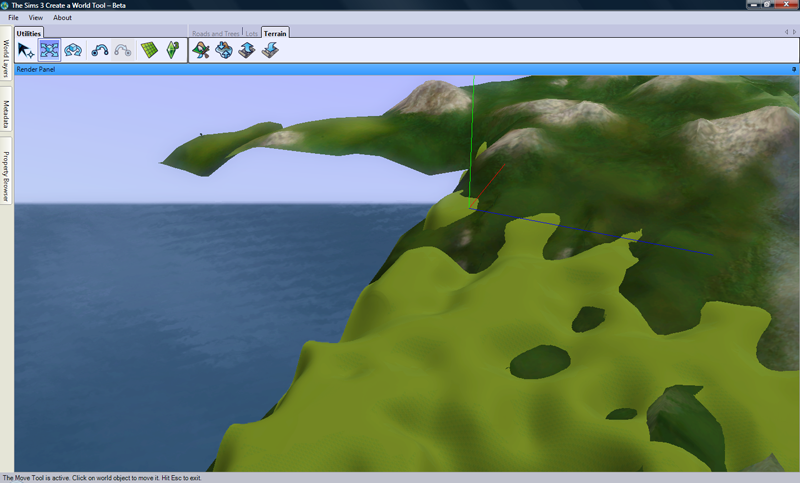Switch to the Lots tab
Viewport: 800px width, 483px height.
click(252, 33)
